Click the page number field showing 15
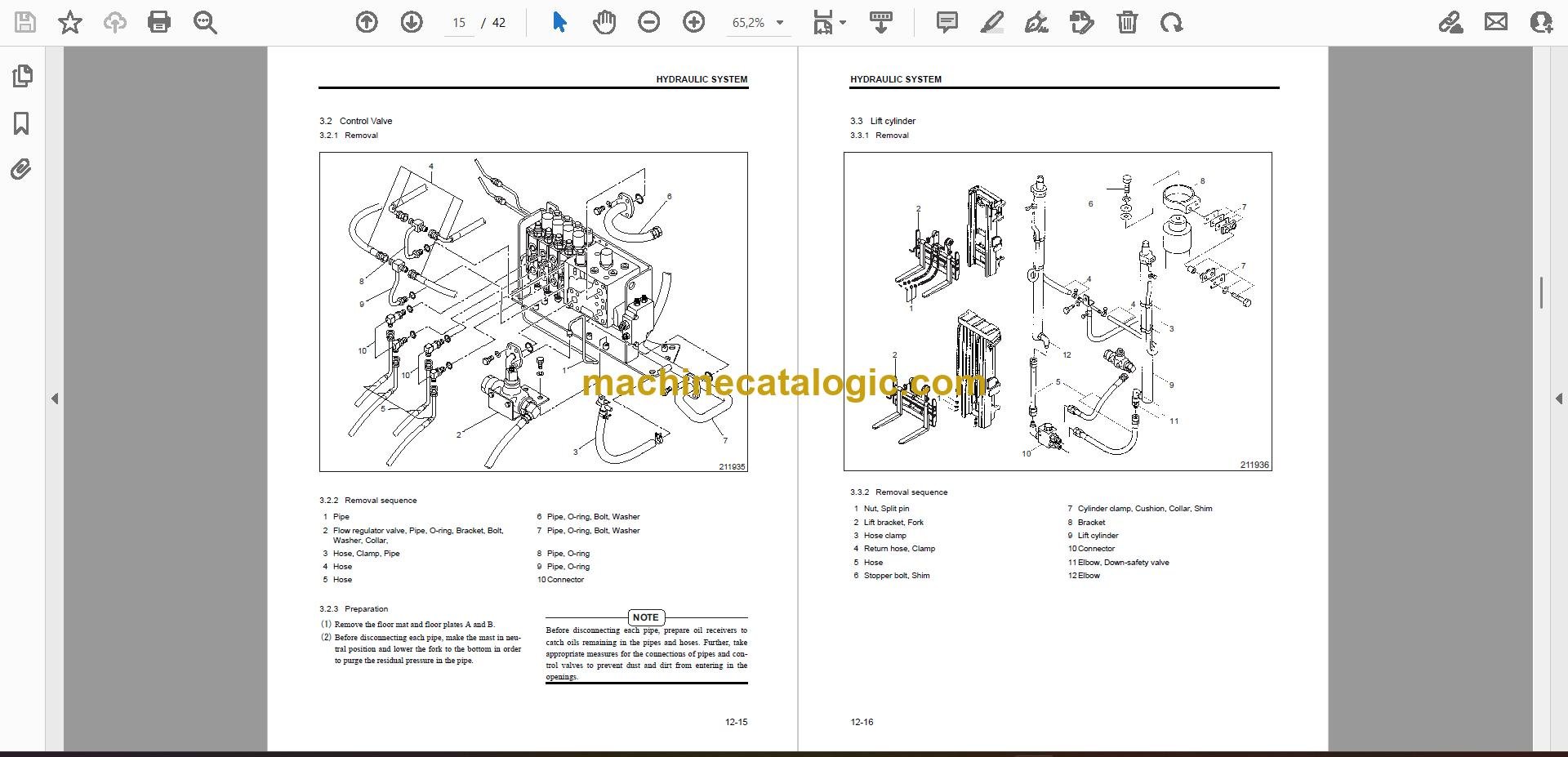1568x757 pixels. coord(459,23)
